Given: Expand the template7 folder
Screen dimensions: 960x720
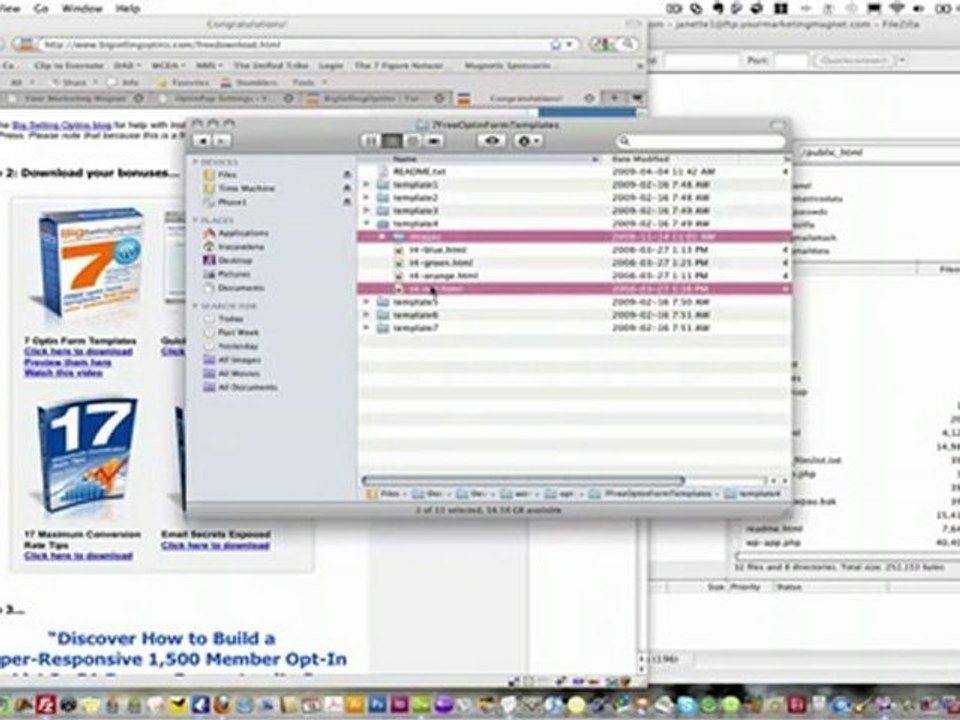Looking at the screenshot, I should point(367,328).
